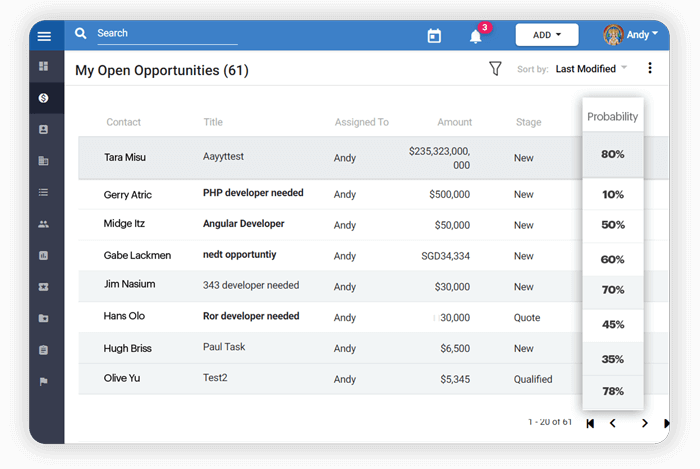Open 343 developer needed opportunity
The image size is (700, 469).
click(251, 285)
